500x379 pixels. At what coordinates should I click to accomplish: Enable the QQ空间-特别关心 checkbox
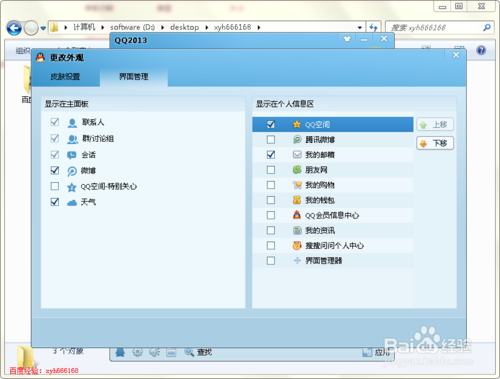click(55, 186)
